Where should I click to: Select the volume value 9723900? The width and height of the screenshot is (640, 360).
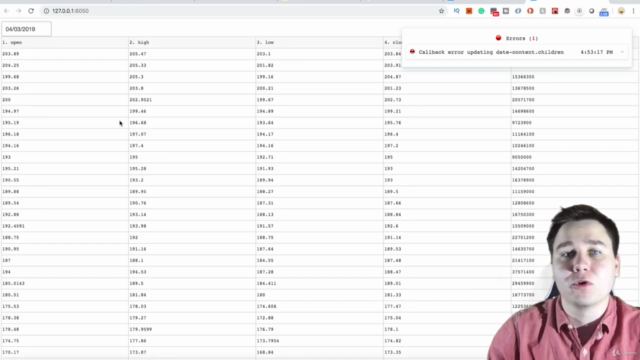click(522, 122)
